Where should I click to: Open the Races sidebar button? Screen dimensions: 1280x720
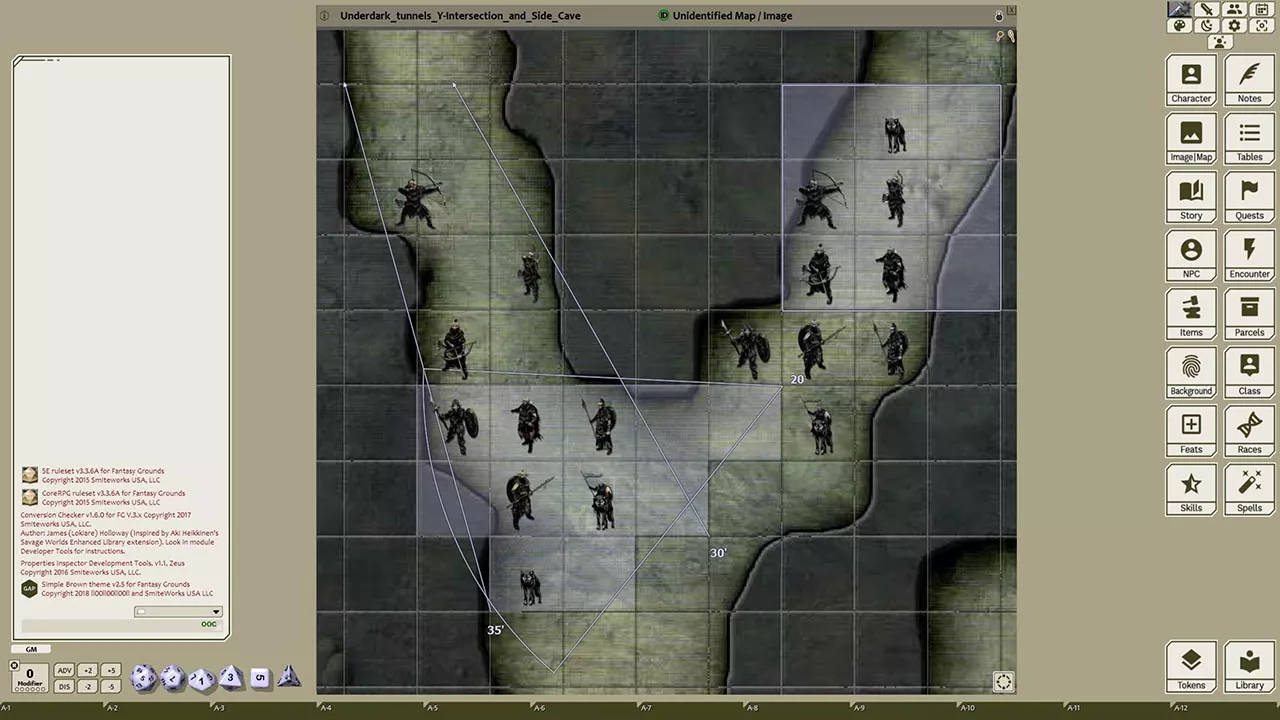point(1249,432)
